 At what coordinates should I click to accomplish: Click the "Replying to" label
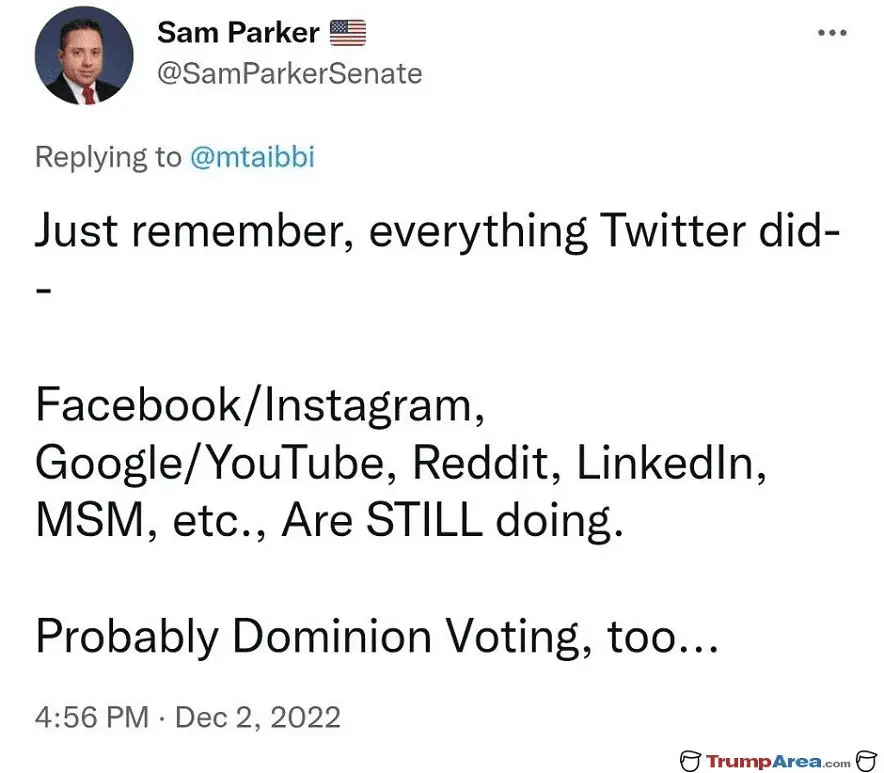coord(108,157)
